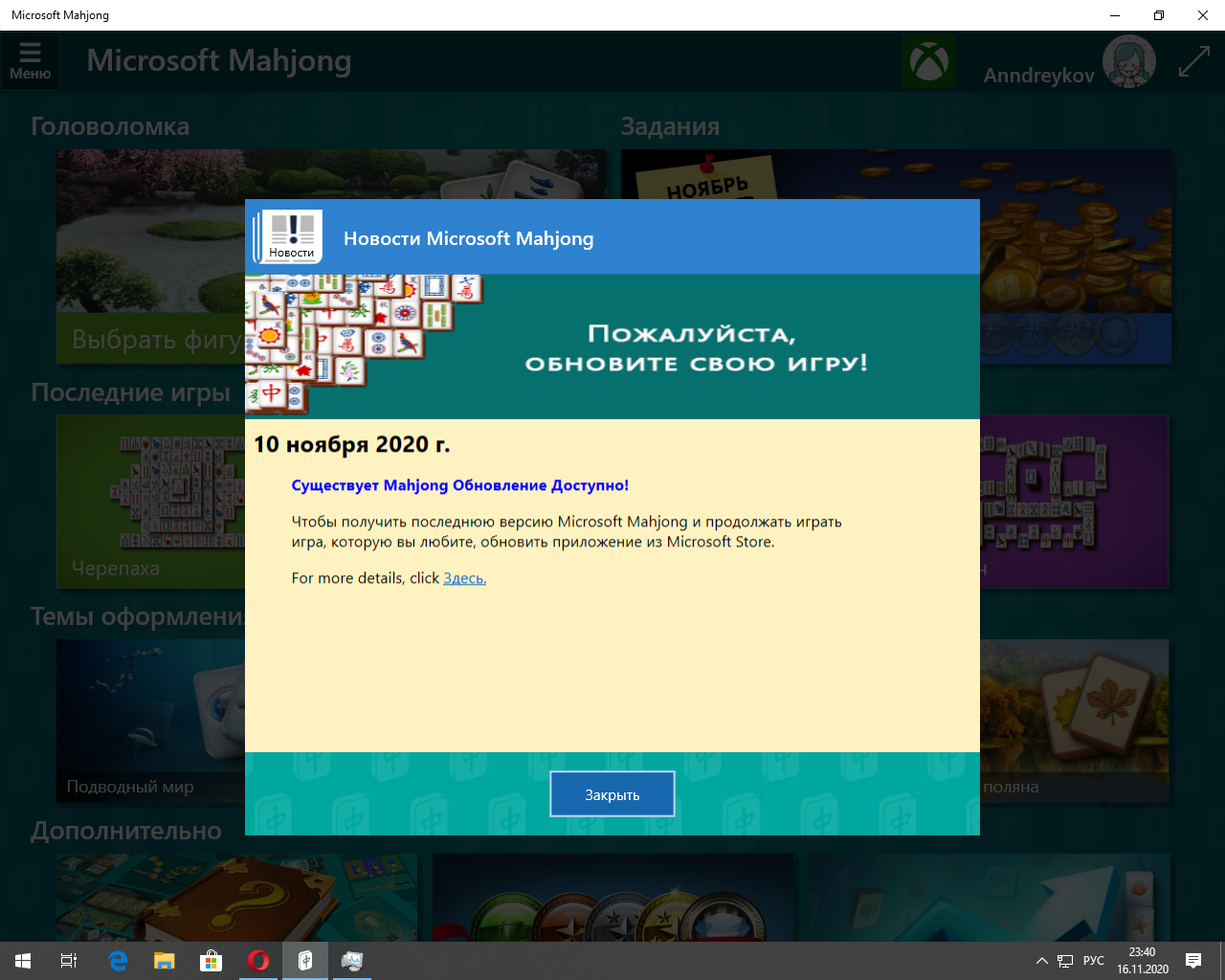Open the Черепаха recent game tile
Screen dimensions: 1225x980
(150, 501)
